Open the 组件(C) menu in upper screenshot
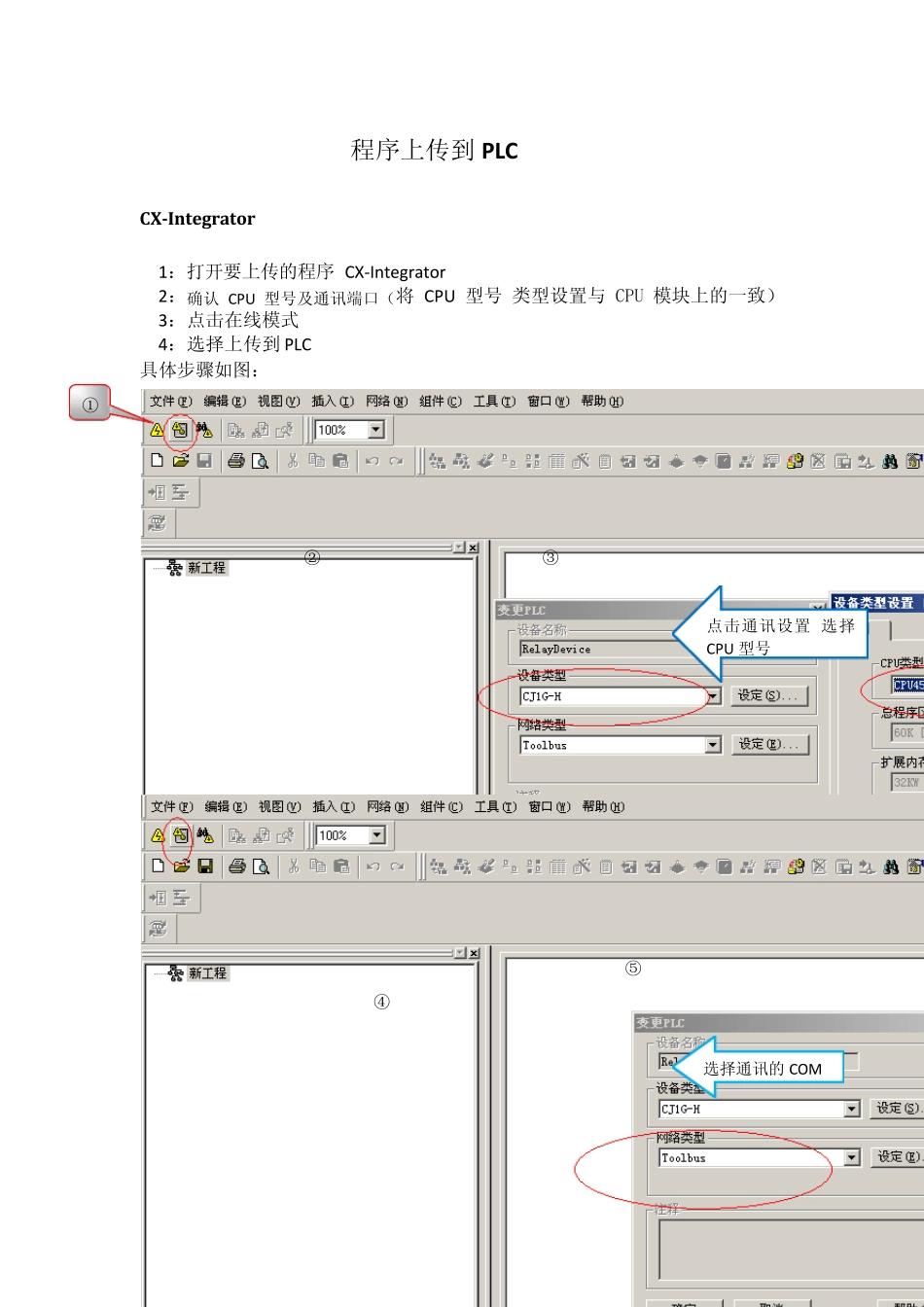Viewport: 924px width, 1307px height. tap(441, 401)
